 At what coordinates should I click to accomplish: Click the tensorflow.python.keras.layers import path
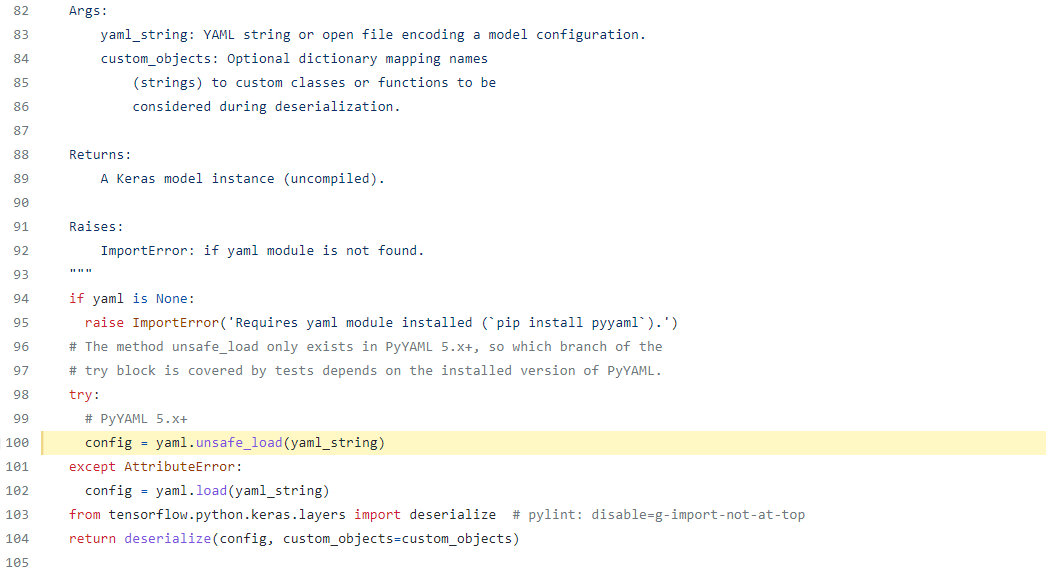227,515
